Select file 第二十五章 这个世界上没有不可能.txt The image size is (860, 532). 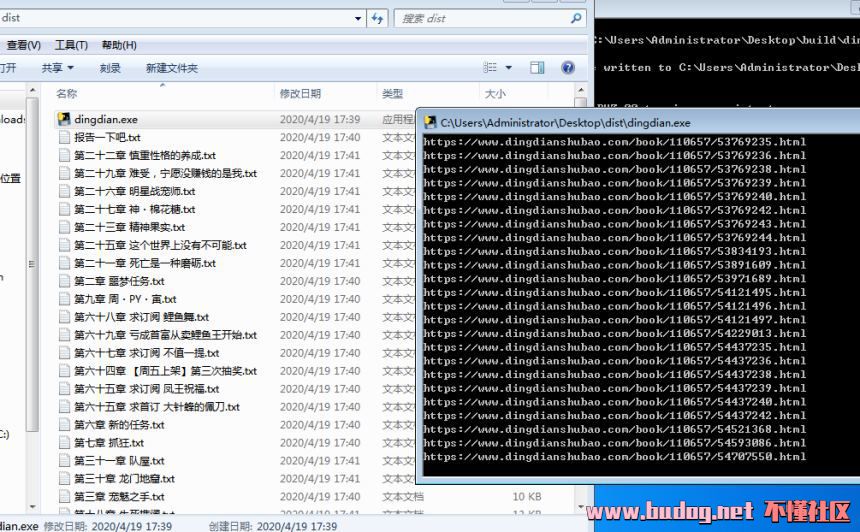click(161, 245)
